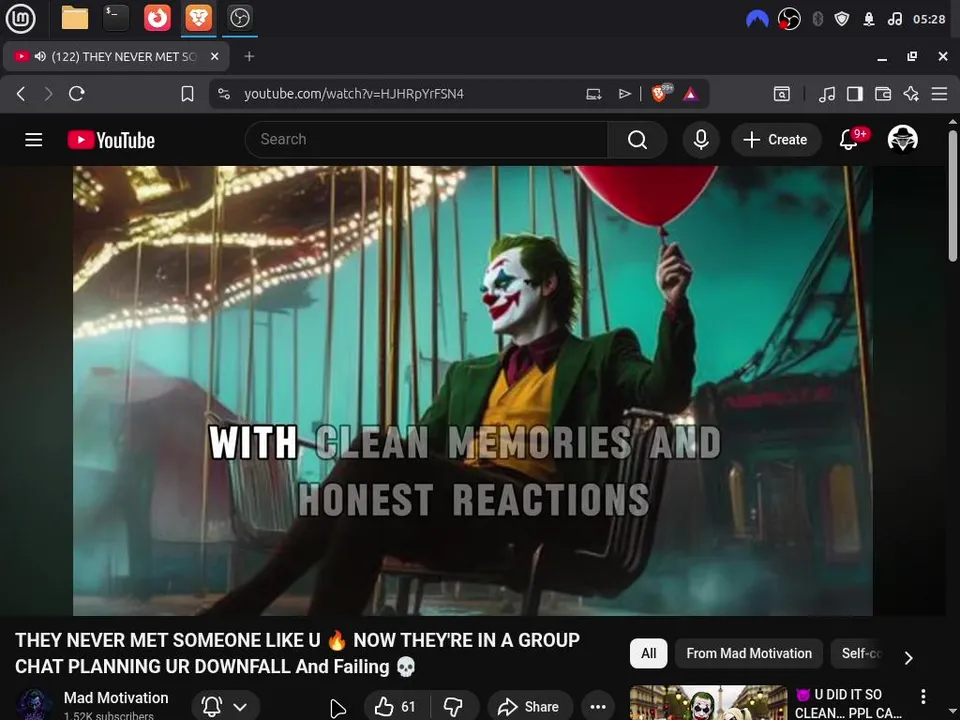Open the Linux Mint start menu
The height and width of the screenshot is (720, 960).
(x=20, y=18)
